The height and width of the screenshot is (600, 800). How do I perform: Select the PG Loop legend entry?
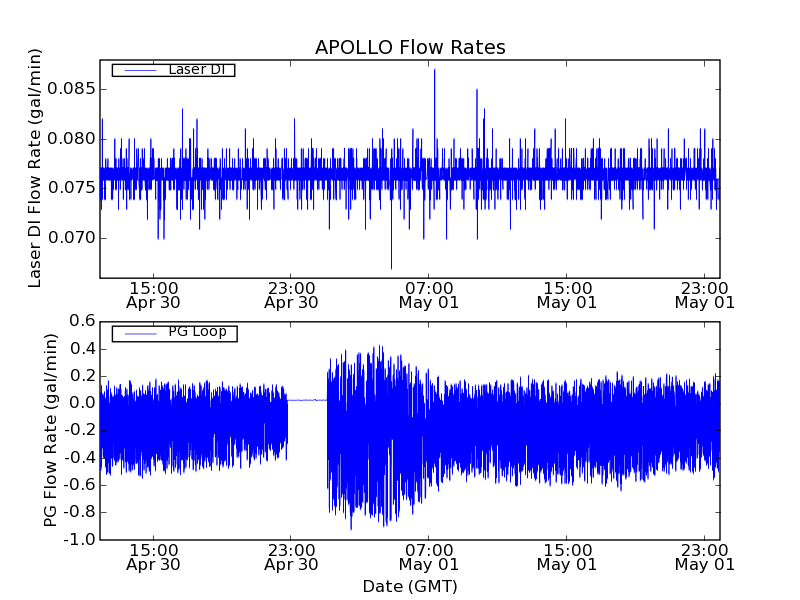click(197, 332)
